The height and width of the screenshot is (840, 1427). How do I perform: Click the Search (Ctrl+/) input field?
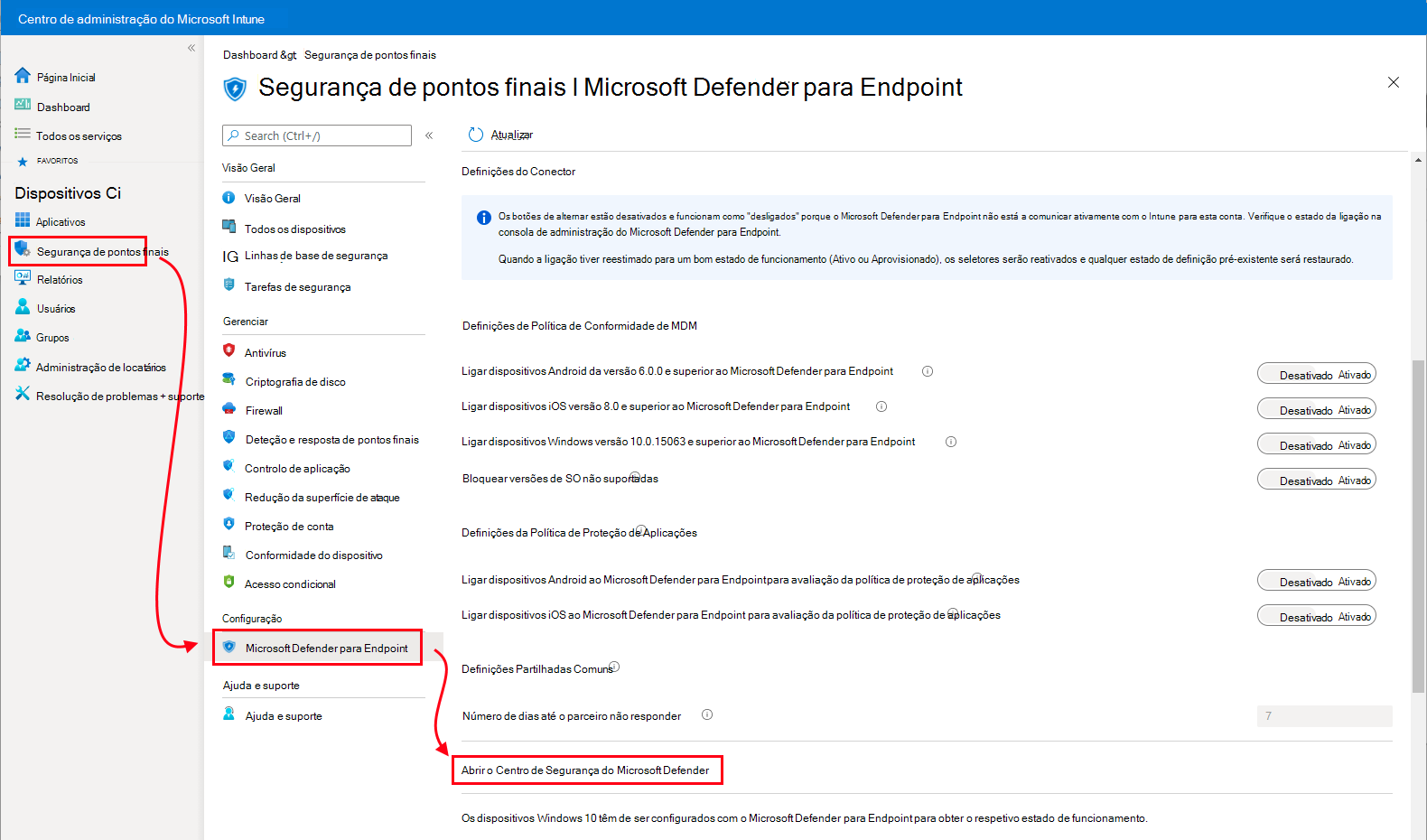click(x=317, y=135)
